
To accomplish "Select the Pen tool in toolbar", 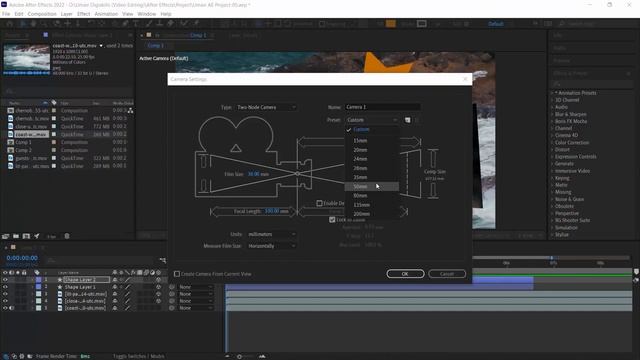I will 126,24.
